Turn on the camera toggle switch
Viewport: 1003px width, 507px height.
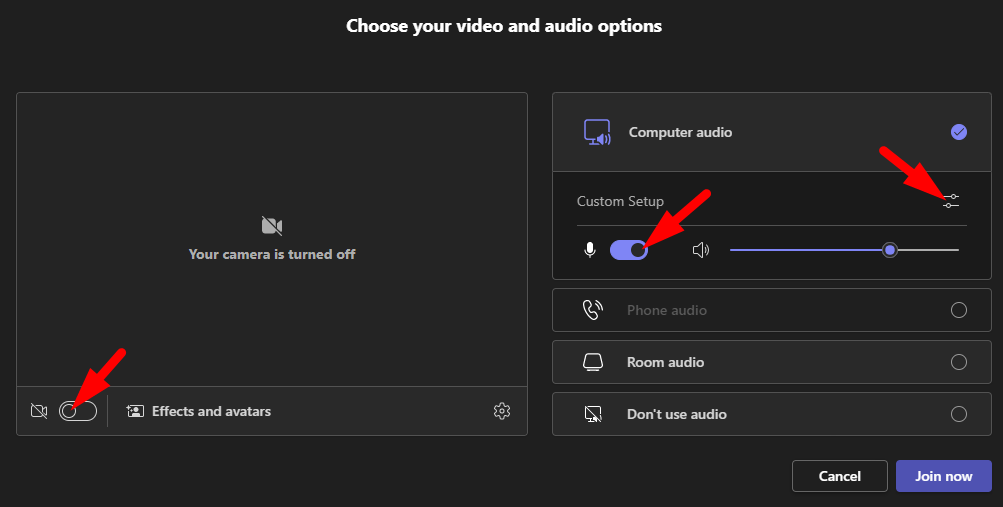click(x=78, y=410)
